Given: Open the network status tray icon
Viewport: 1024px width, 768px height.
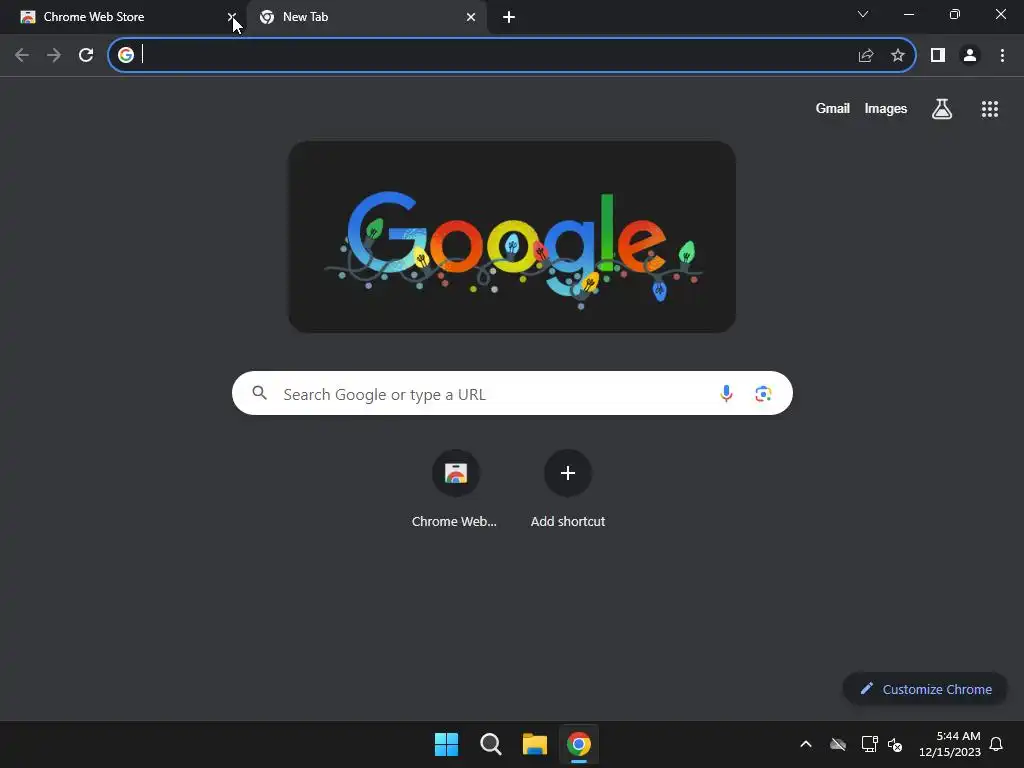Looking at the screenshot, I should click(x=869, y=744).
